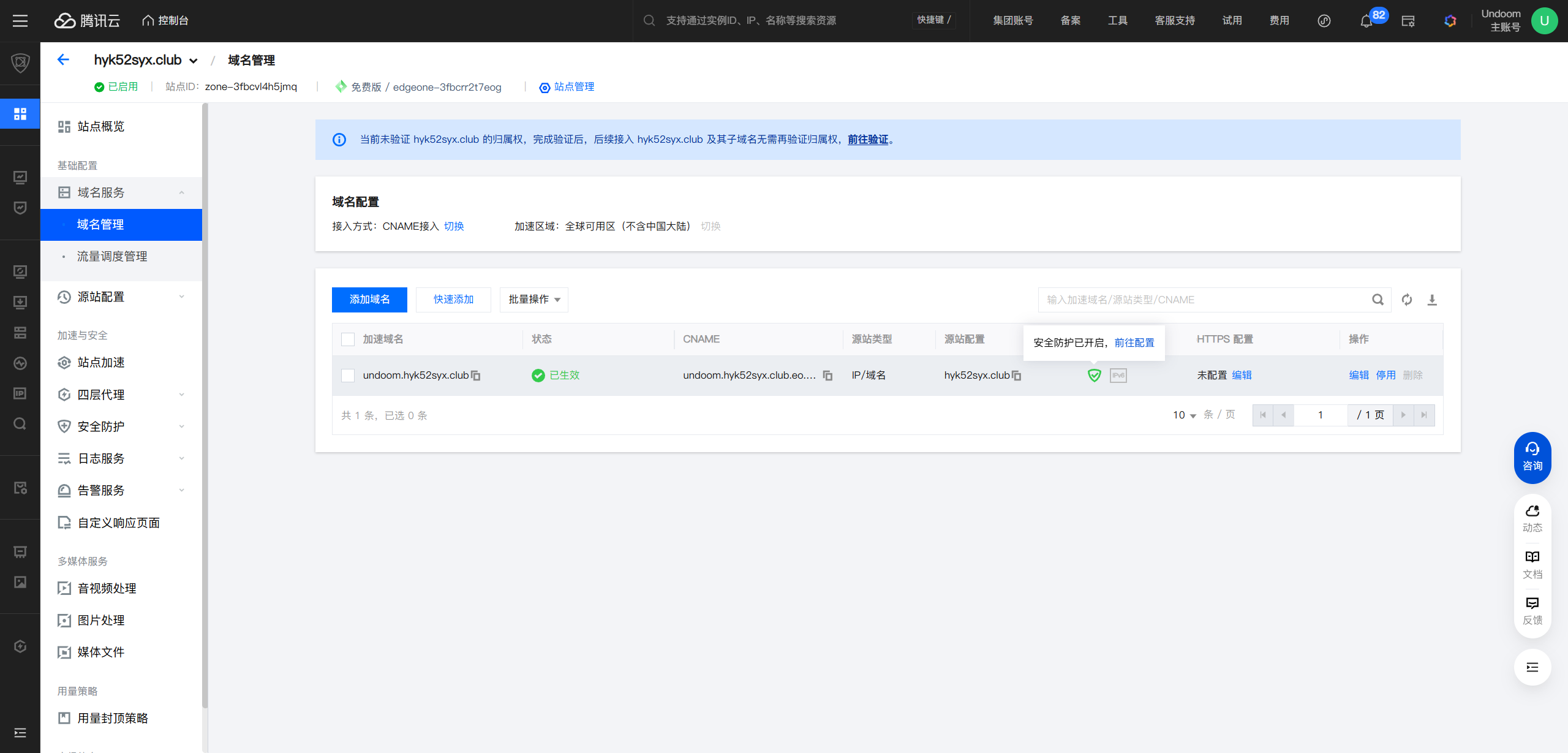Click the green security shield icon
The width and height of the screenshot is (1568, 753).
pyautogui.click(x=1094, y=376)
